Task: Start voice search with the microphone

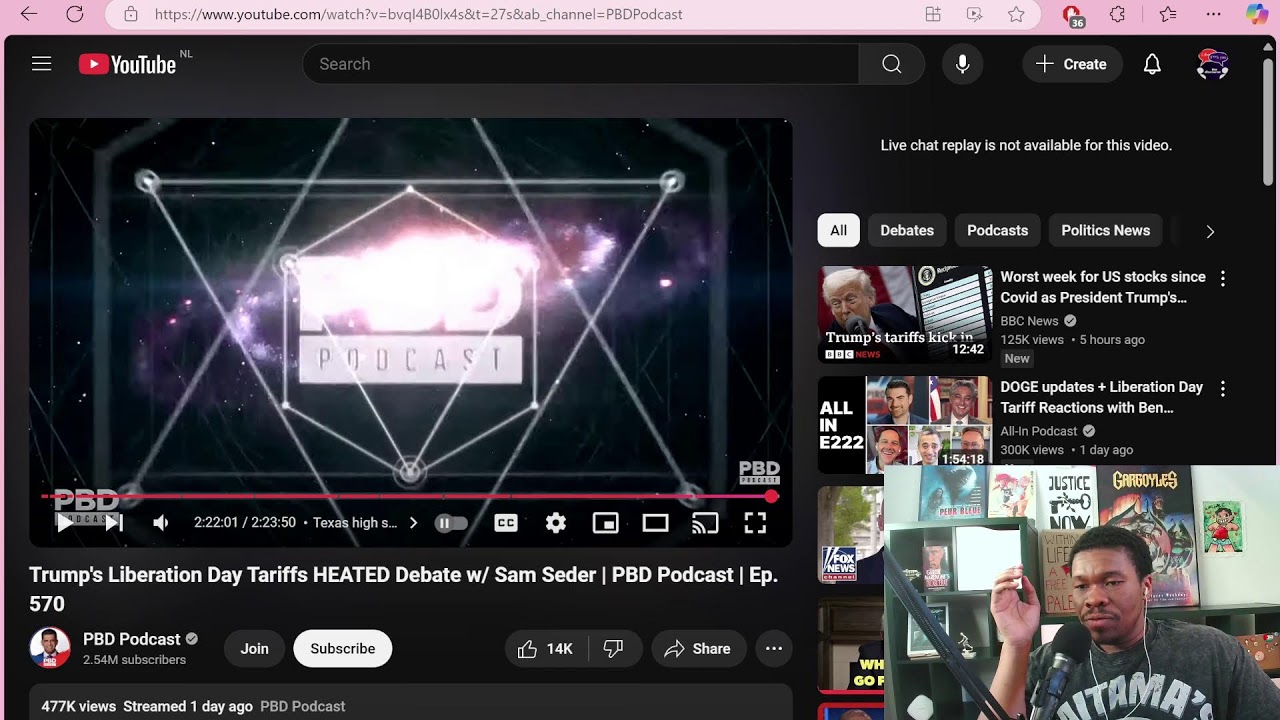Action: 962,64
